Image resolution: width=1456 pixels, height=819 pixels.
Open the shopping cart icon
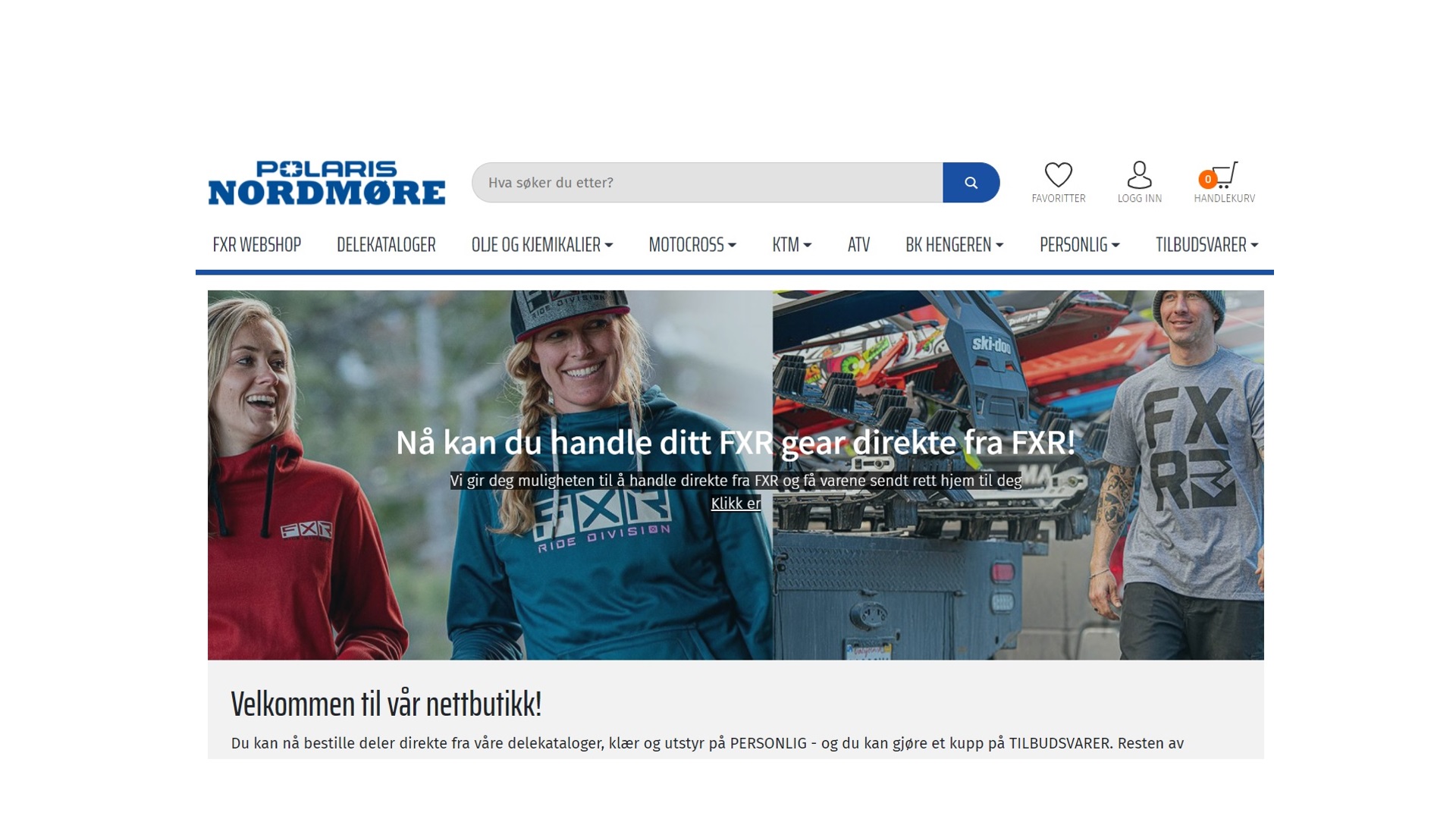(1225, 174)
